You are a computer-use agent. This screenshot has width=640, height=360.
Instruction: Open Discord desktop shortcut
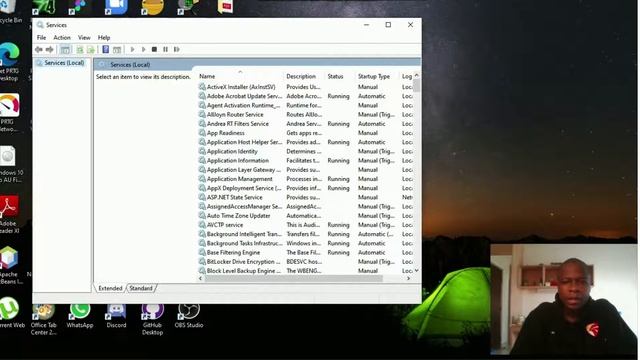116,317
